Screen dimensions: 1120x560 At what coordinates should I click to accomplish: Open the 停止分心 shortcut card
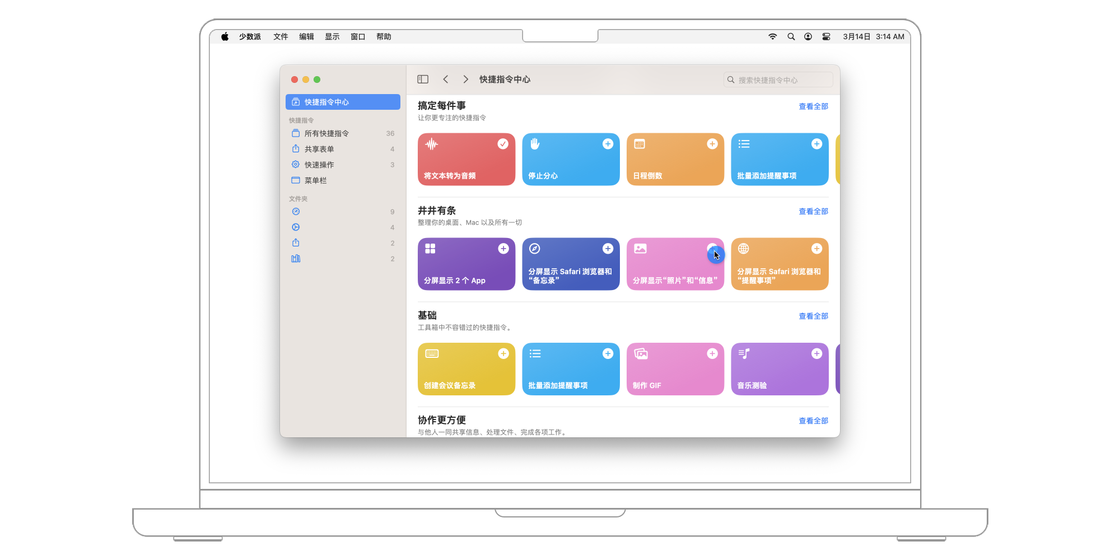click(x=571, y=159)
